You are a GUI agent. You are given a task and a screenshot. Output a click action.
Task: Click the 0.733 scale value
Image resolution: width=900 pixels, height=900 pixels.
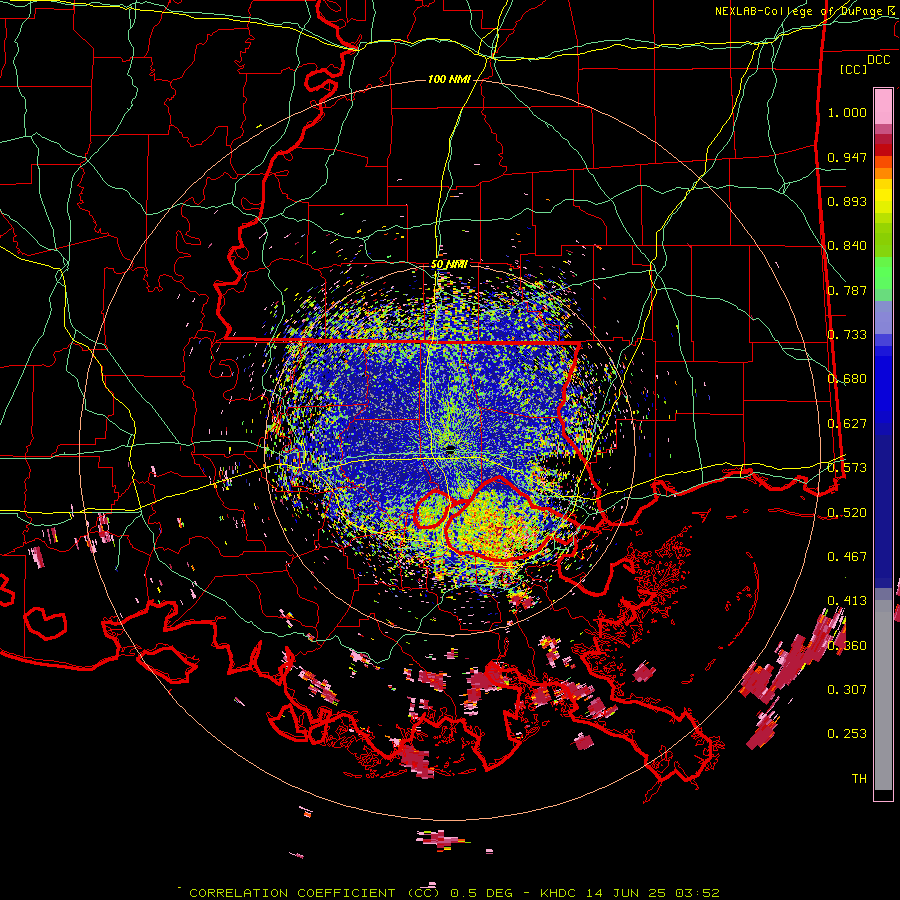pos(847,335)
